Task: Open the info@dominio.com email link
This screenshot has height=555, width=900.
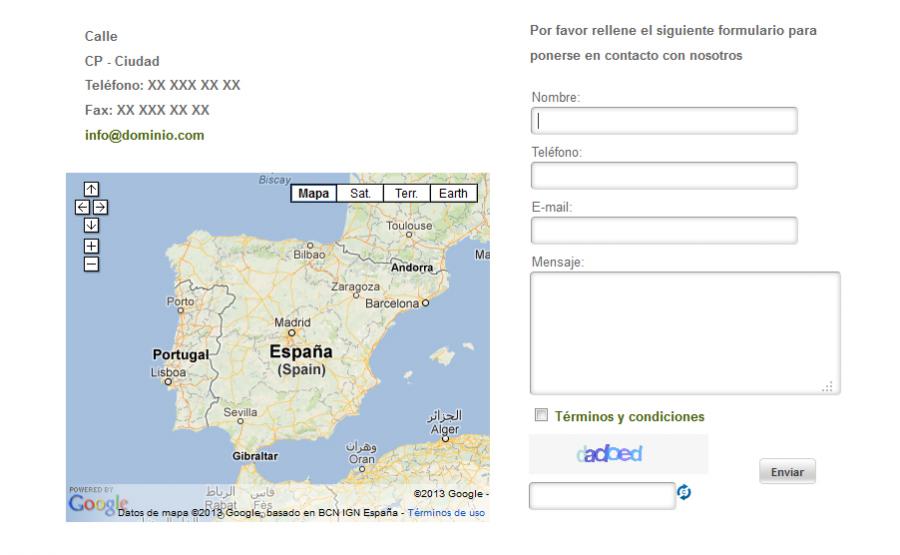Action: point(145,135)
